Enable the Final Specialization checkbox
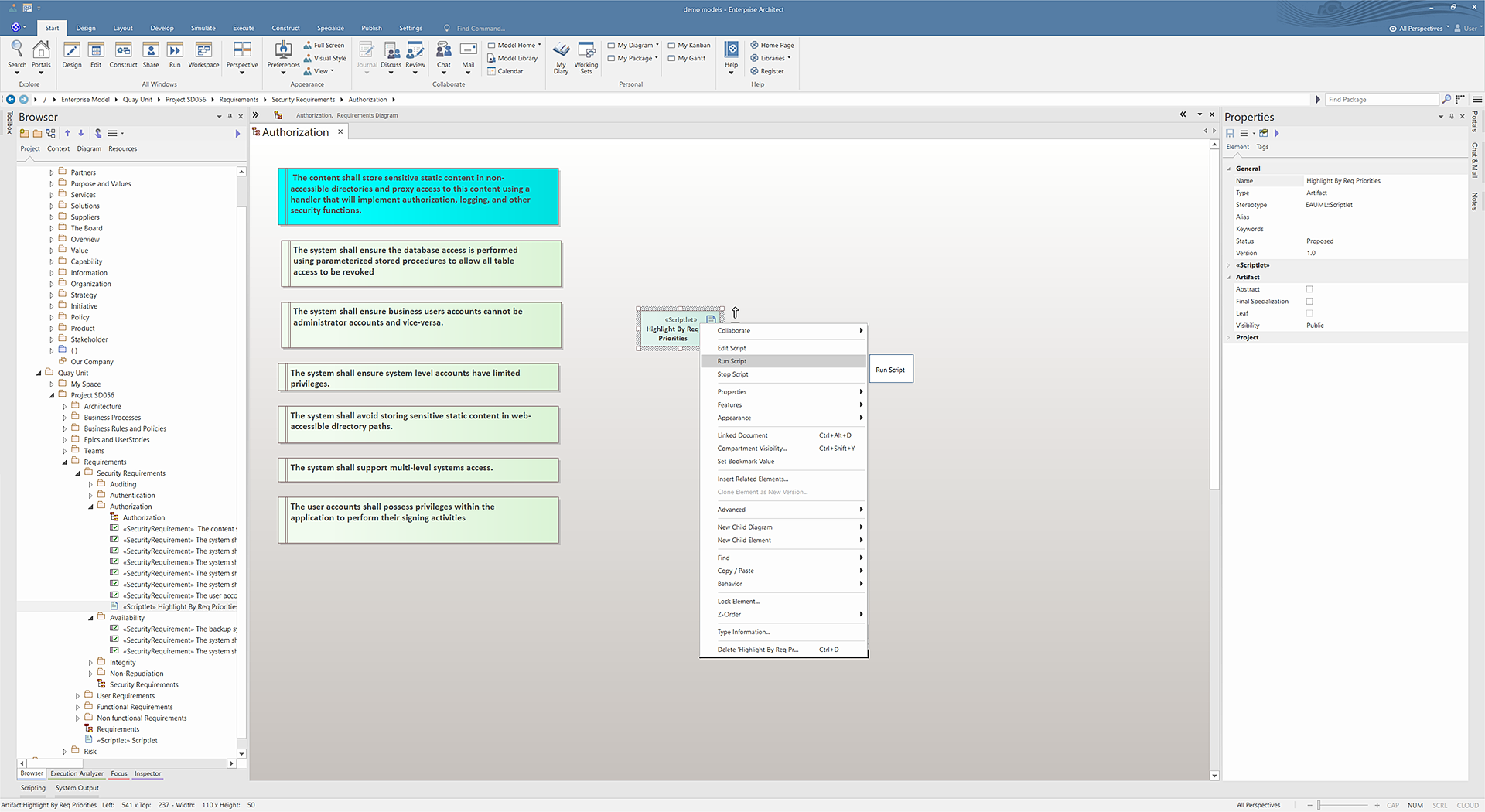 (x=1309, y=302)
